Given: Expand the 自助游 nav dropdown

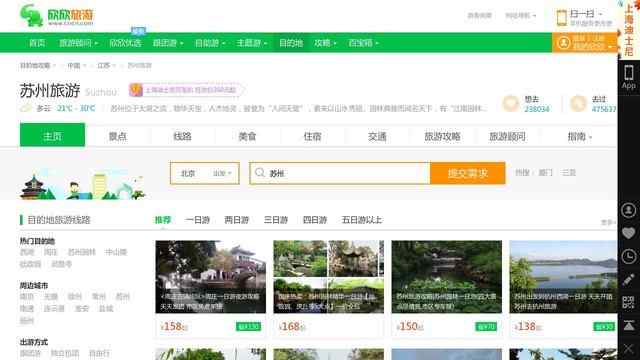Looking at the screenshot, I should click(x=210, y=42).
